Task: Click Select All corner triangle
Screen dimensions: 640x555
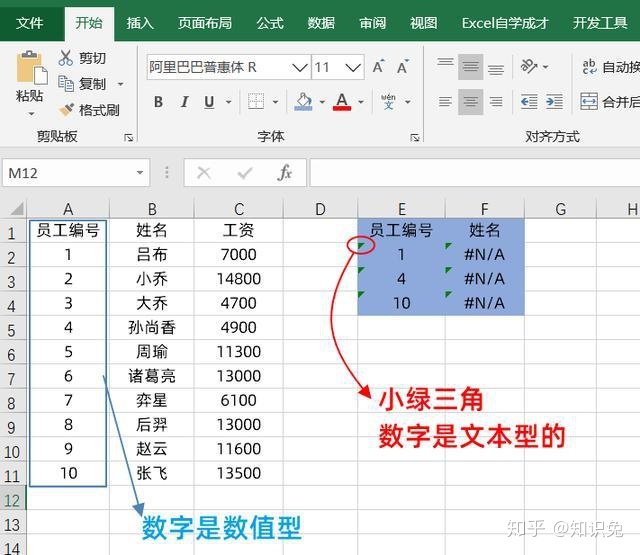Action: pos(16,209)
